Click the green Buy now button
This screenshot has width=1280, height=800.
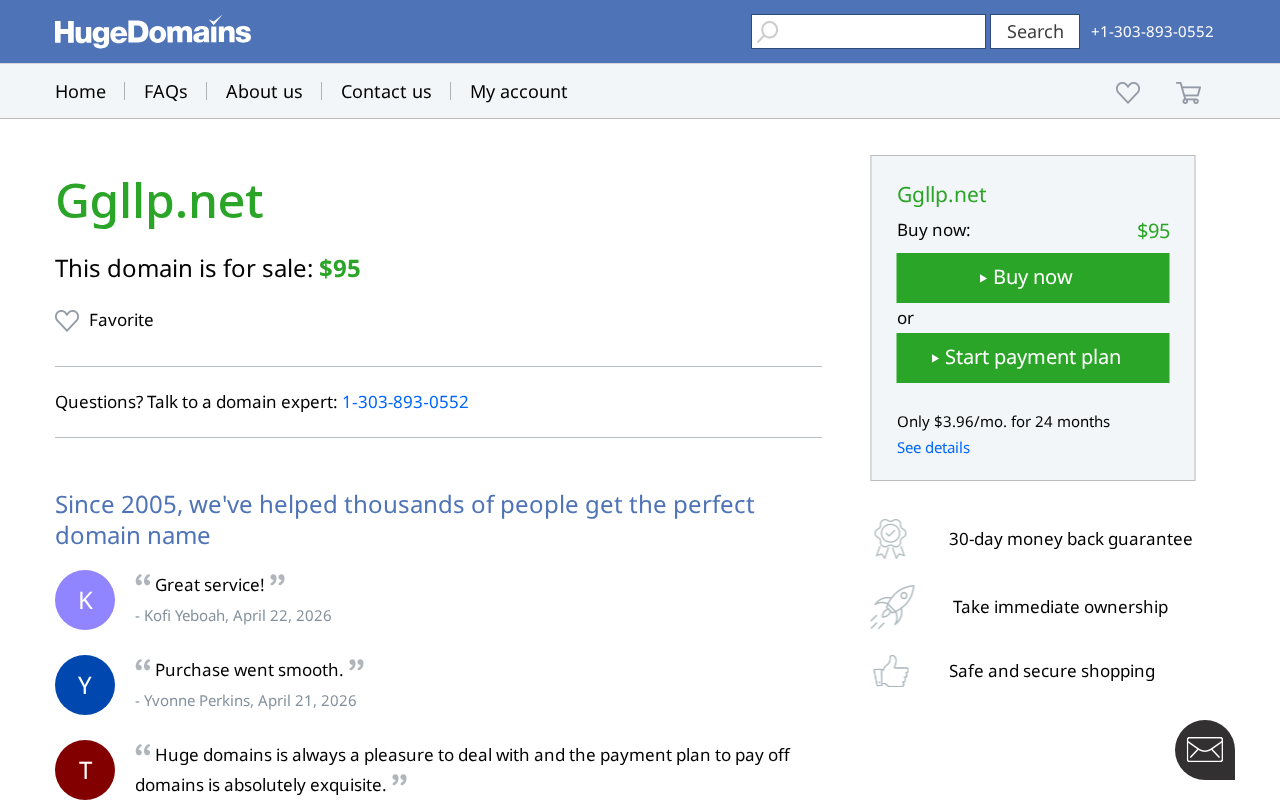click(x=1033, y=278)
